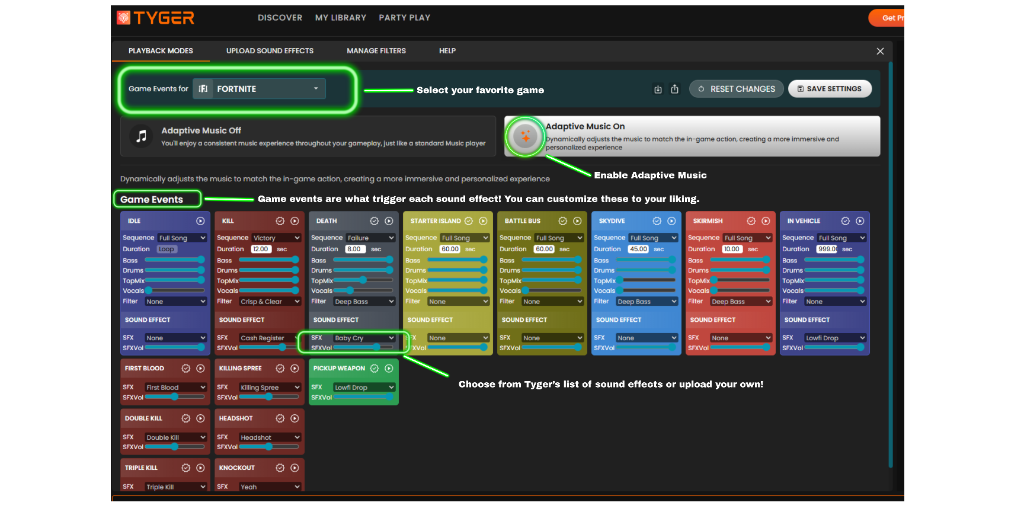Toggle the KILL event enabled checkmark
The image size is (1024, 512).
(x=280, y=221)
